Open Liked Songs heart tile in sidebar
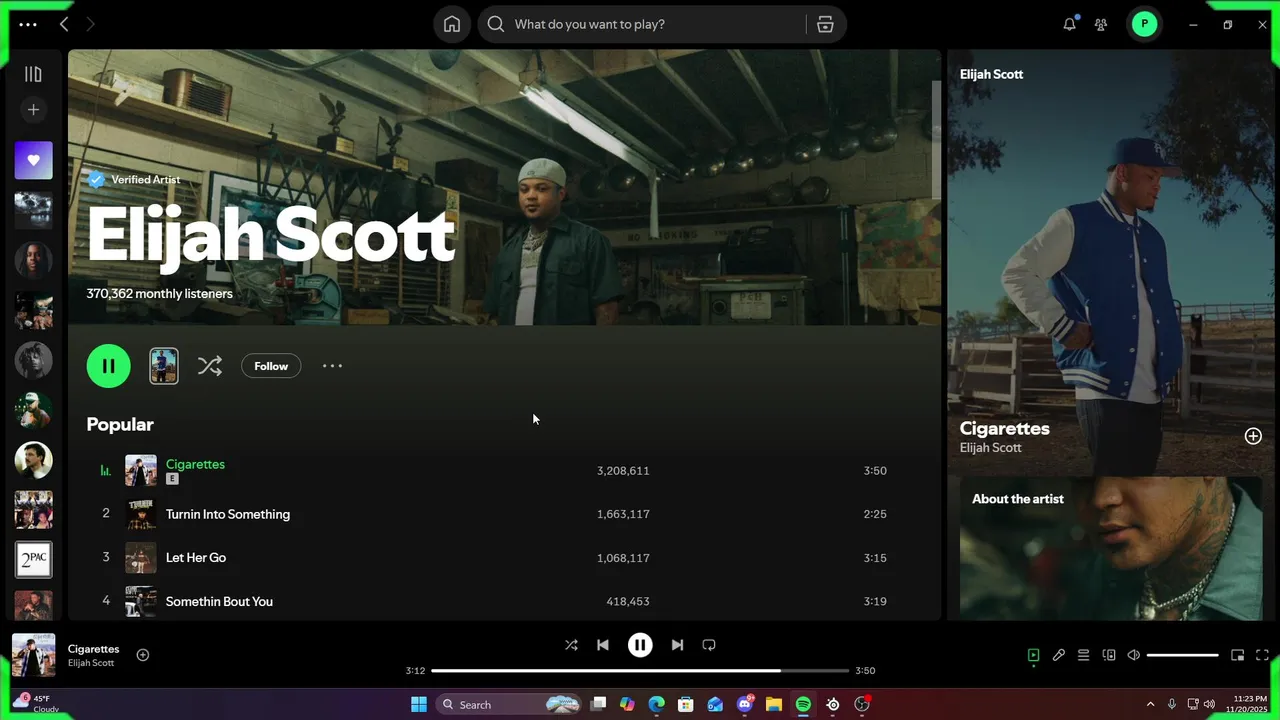The height and width of the screenshot is (720, 1280). [33, 160]
